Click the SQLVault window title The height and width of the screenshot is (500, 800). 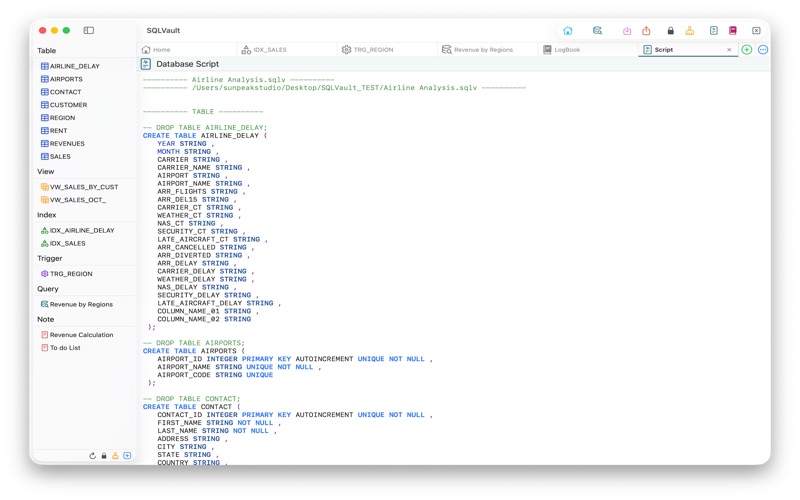pos(163,30)
